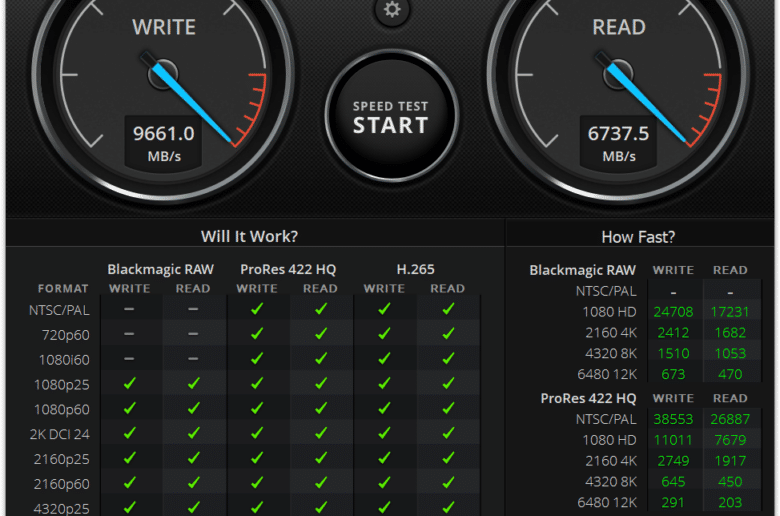Click the 4320p25 format row label
780x516 pixels.
[x=62, y=509]
